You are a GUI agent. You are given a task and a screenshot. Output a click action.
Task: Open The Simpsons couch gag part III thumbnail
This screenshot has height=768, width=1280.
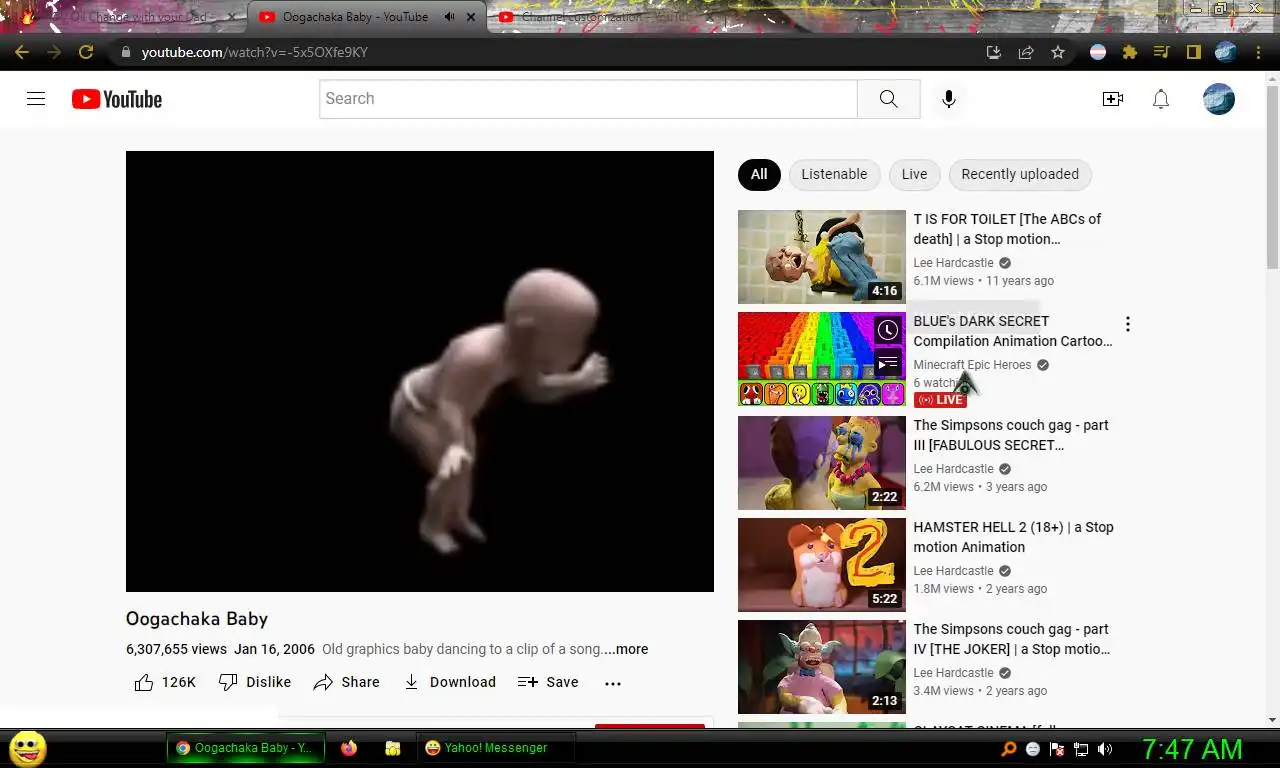(821, 463)
